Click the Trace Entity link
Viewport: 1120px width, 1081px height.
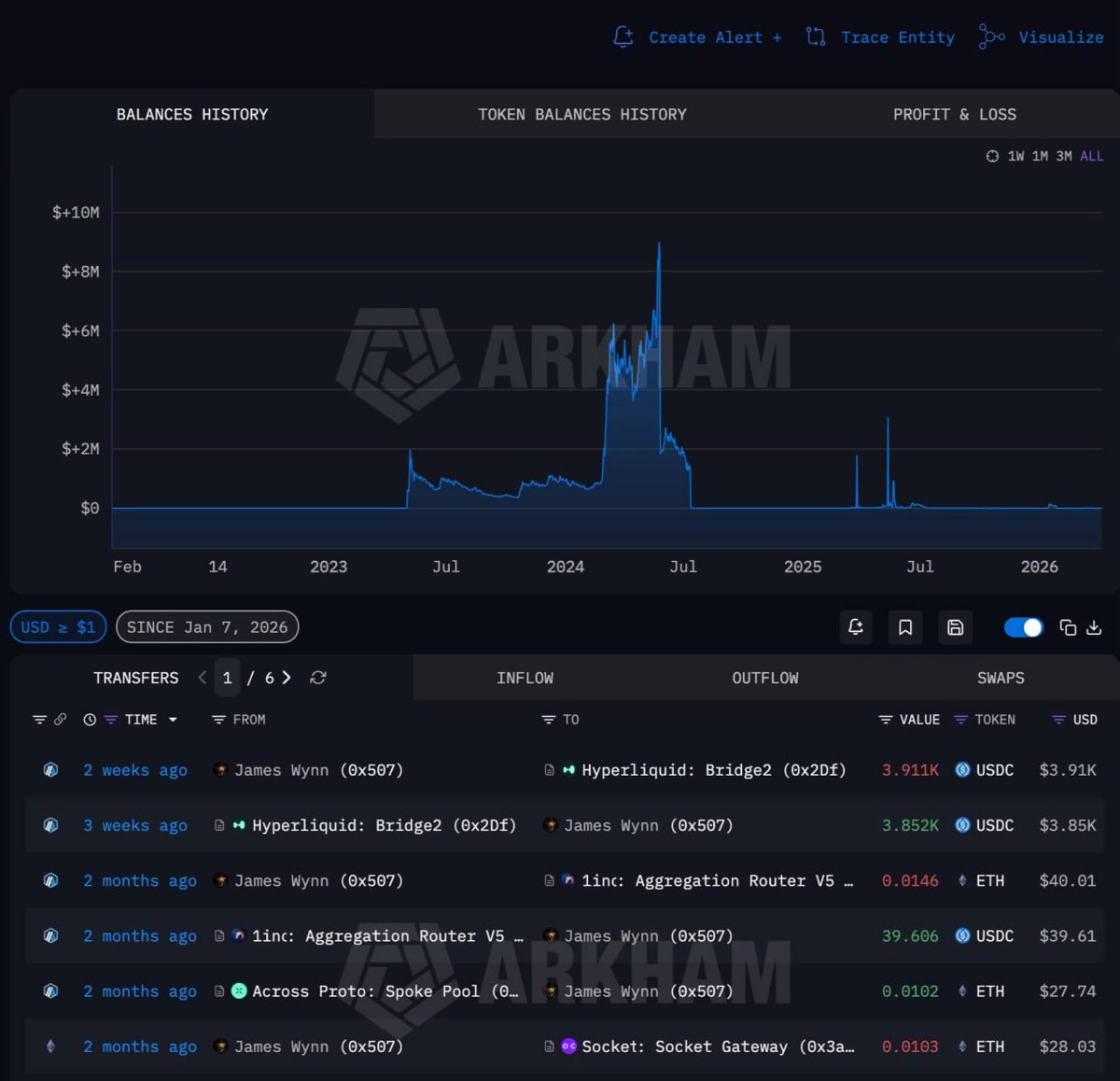coord(898,37)
